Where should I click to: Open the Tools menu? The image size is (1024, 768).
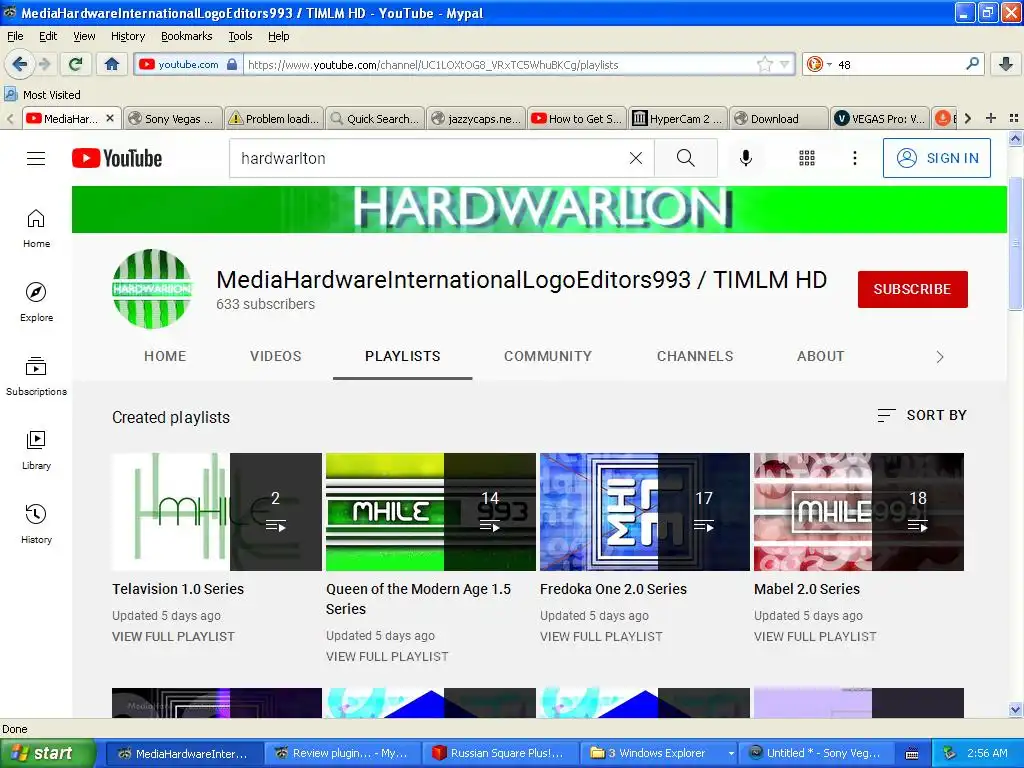[240, 36]
